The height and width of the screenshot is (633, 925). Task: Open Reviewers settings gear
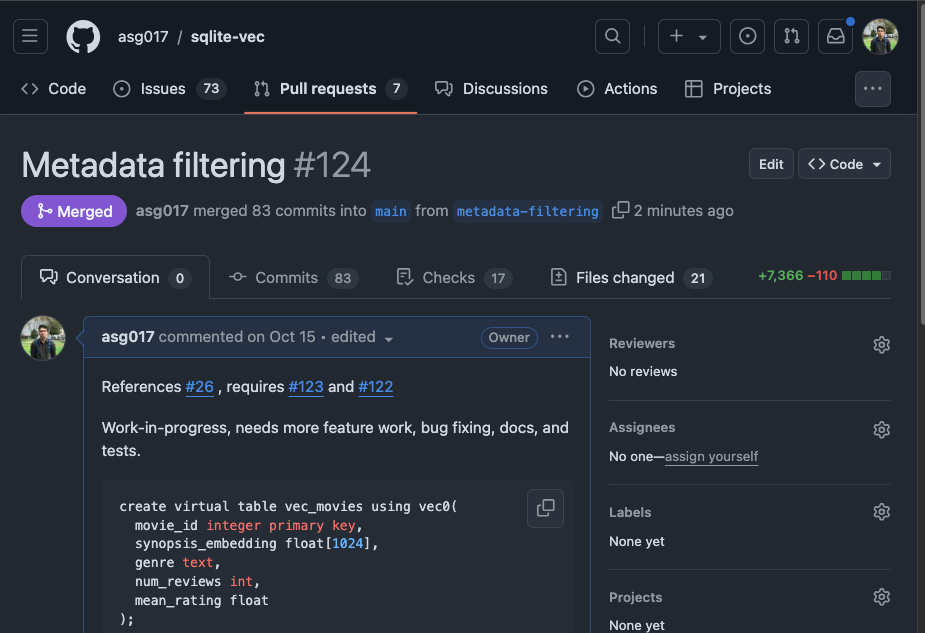pos(881,344)
